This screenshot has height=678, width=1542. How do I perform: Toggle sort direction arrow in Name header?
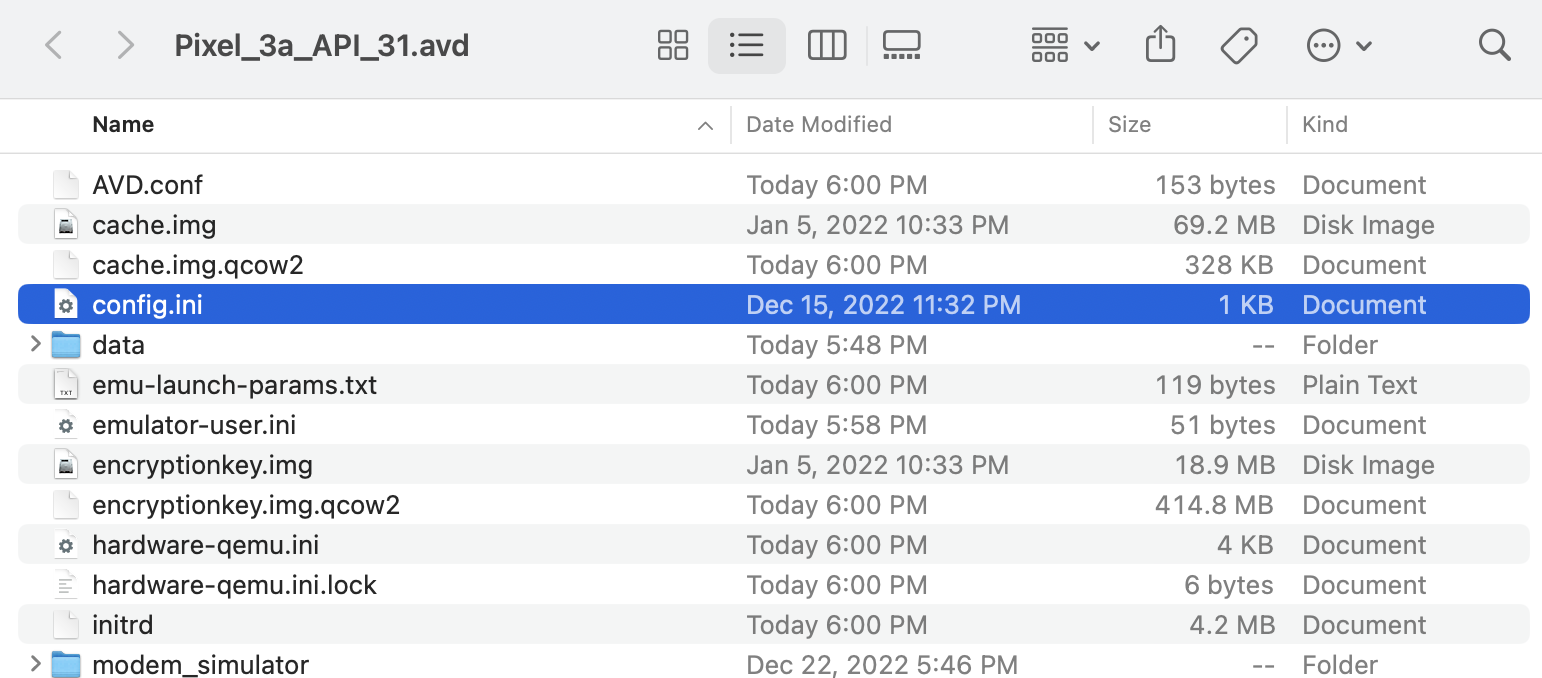pos(705,126)
